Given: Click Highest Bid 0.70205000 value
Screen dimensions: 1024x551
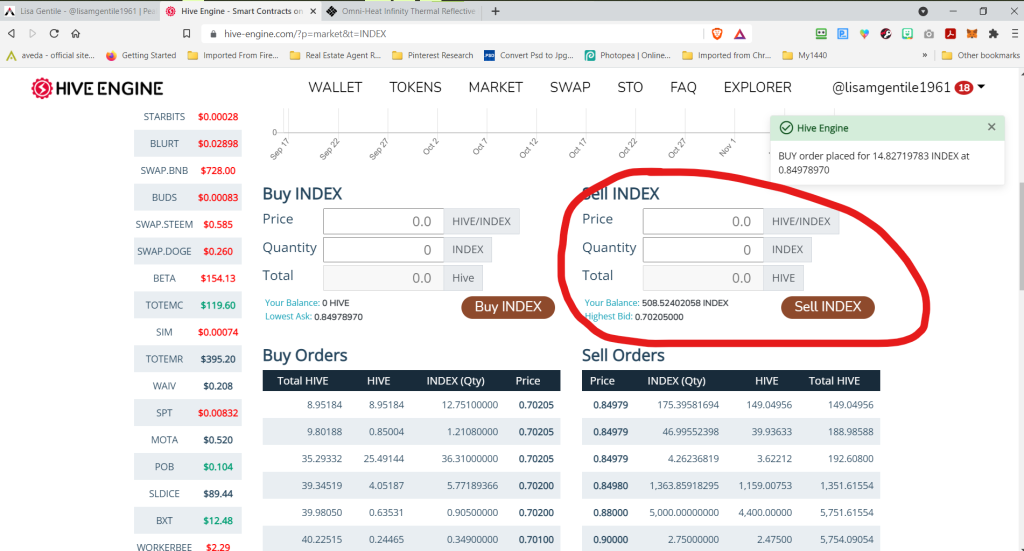Looking at the screenshot, I should [659, 317].
